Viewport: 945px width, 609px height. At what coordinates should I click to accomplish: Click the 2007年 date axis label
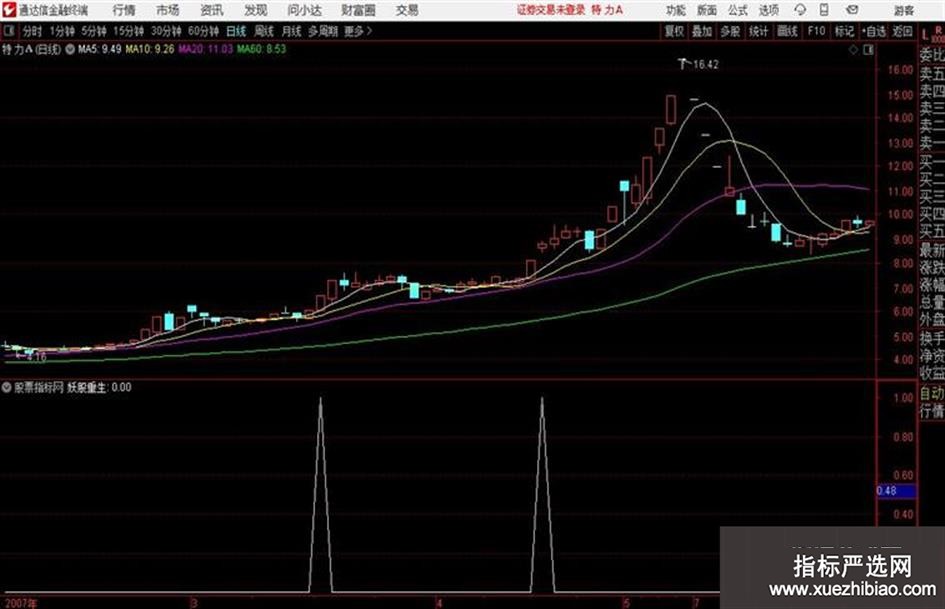[20, 603]
